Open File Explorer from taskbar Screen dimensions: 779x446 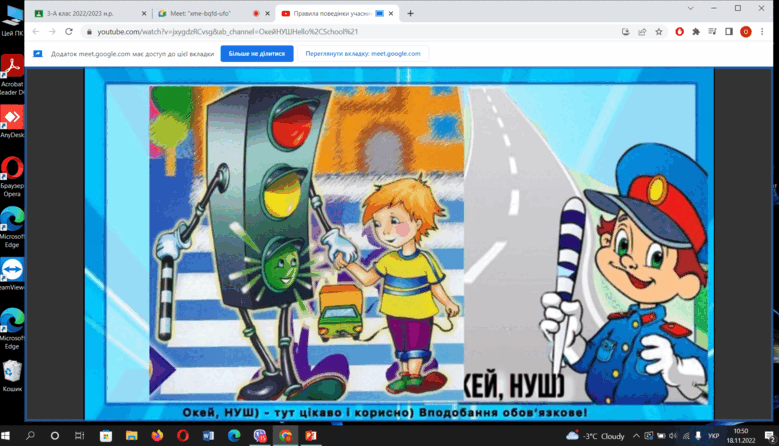131,436
